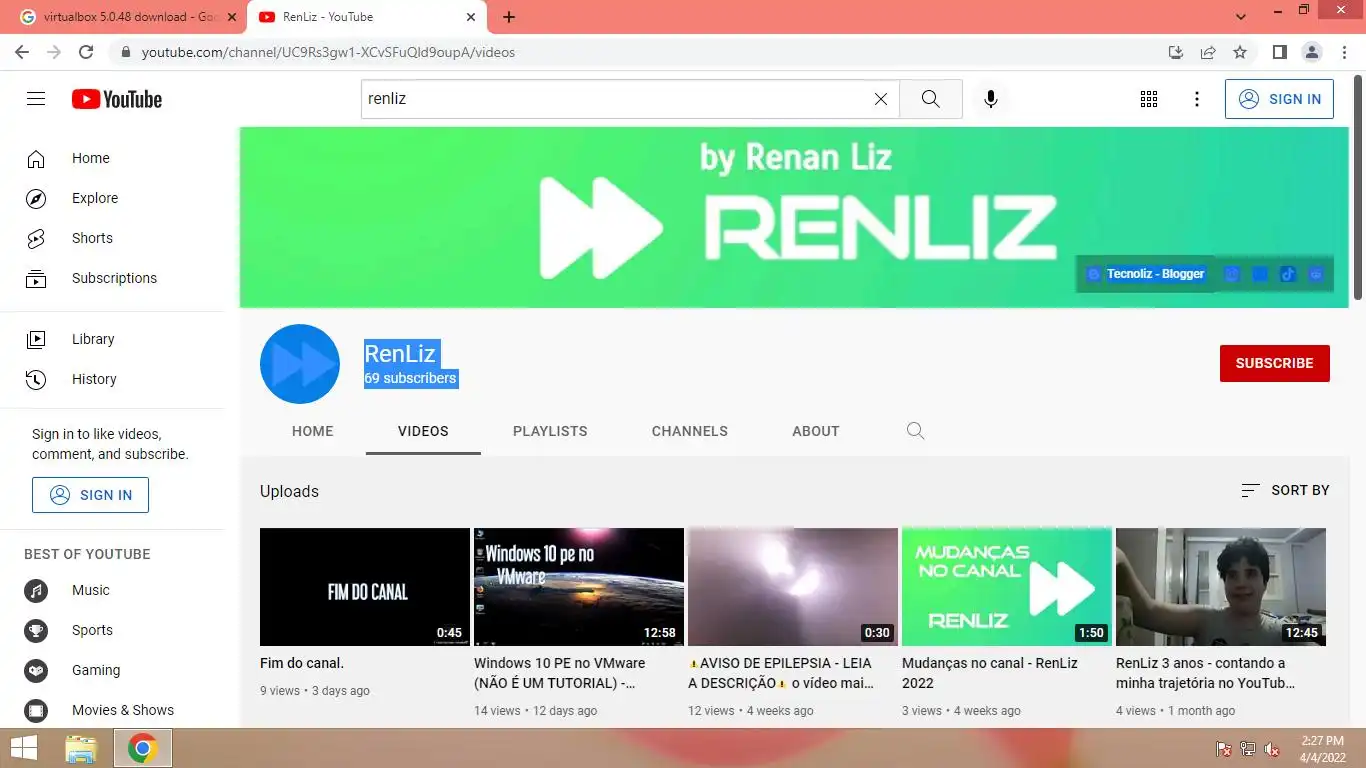The image size is (1366, 768).
Task: Open File Explorer from taskbar
Action: [81, 748]
